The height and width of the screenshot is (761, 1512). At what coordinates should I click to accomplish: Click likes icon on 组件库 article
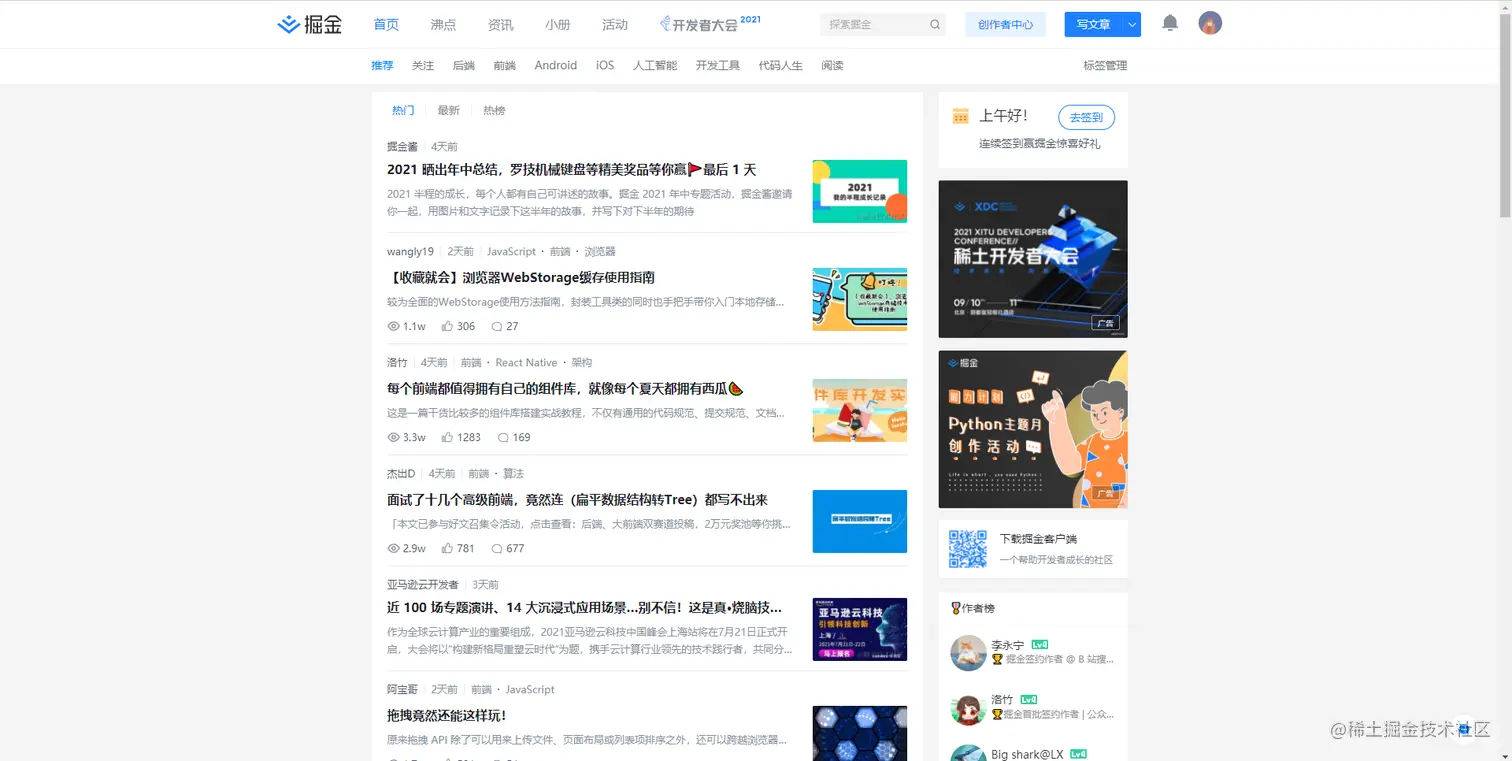click(x=447, y=438)
